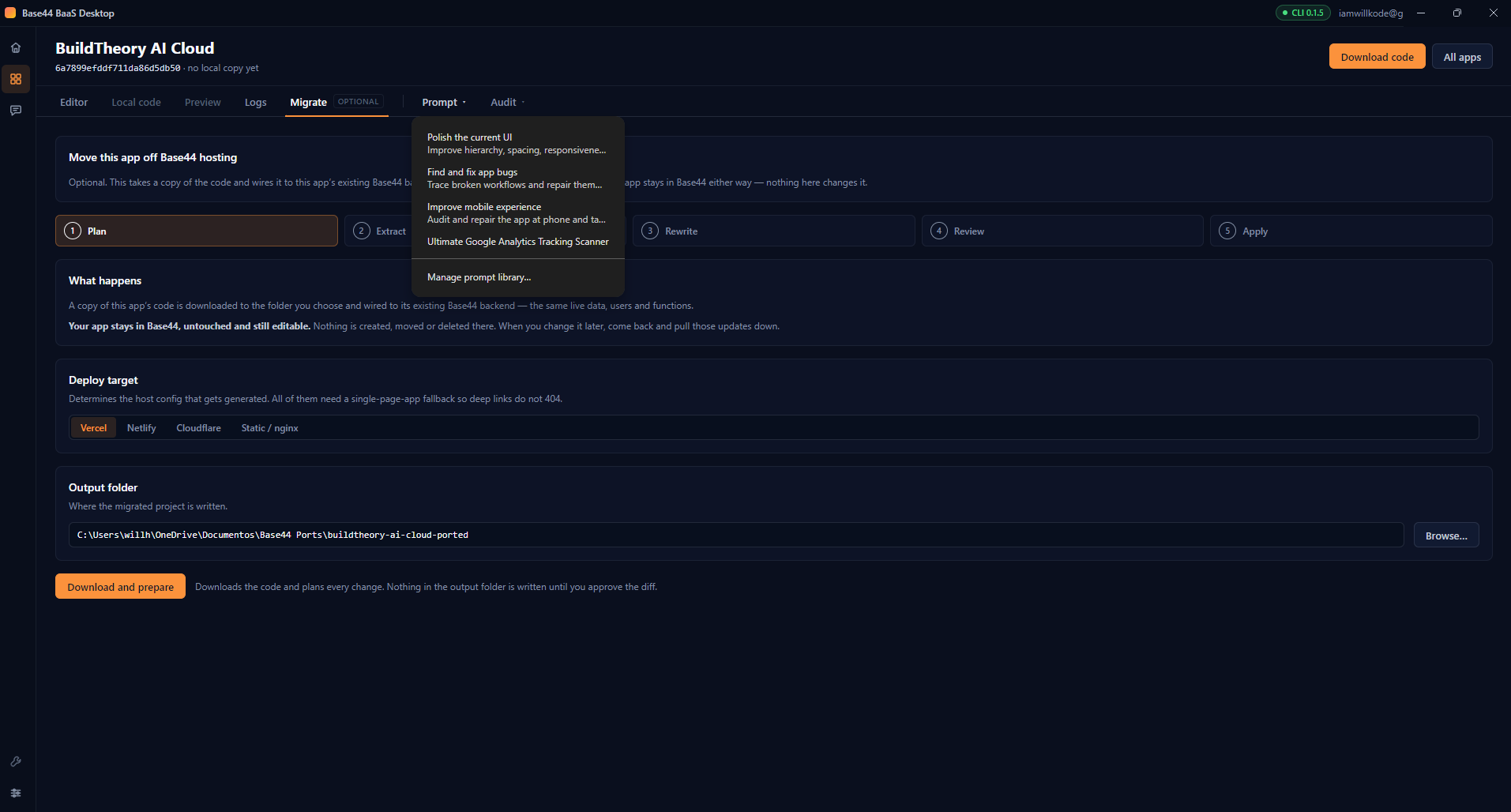Open the apps grid sidebar icon

click(x=16, y=79)
